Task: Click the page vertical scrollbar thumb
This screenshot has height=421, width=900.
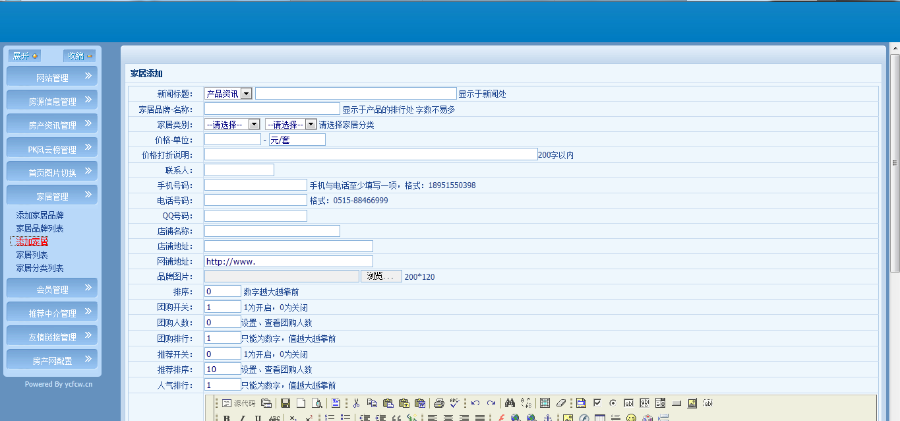Action: pyautogui.click(x=895, y=164)
